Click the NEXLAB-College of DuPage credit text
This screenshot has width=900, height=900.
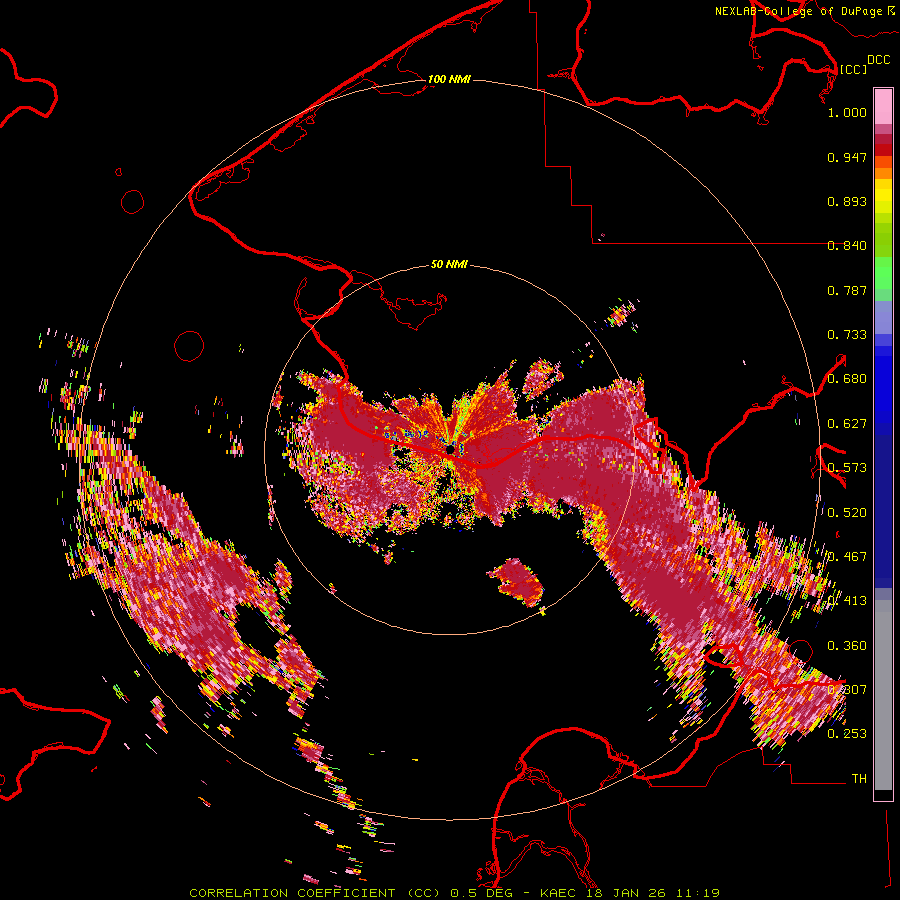(x=798, y=11)
